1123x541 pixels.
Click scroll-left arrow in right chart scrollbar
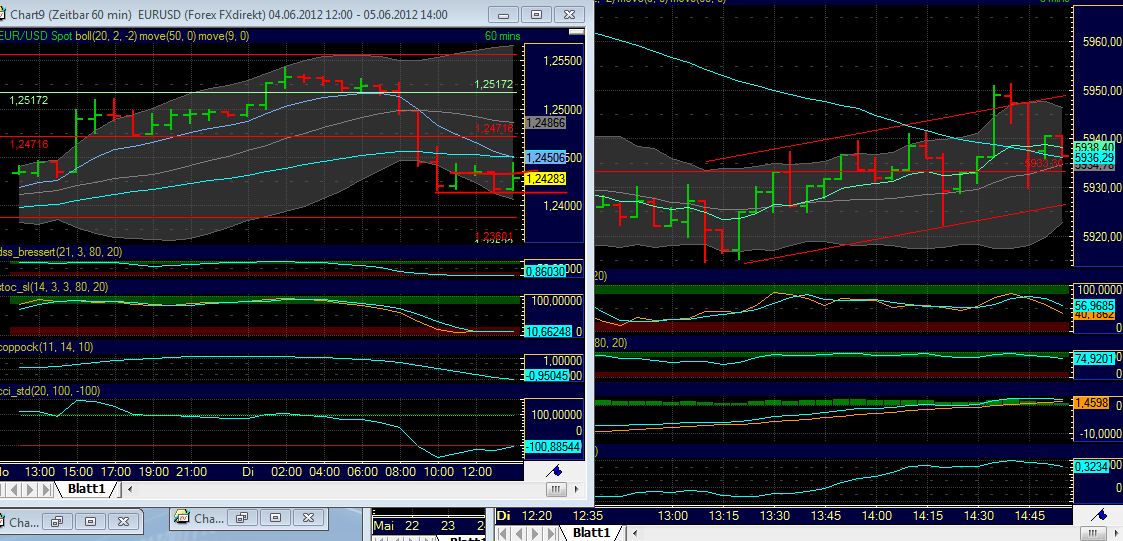[x=635, y=533]
